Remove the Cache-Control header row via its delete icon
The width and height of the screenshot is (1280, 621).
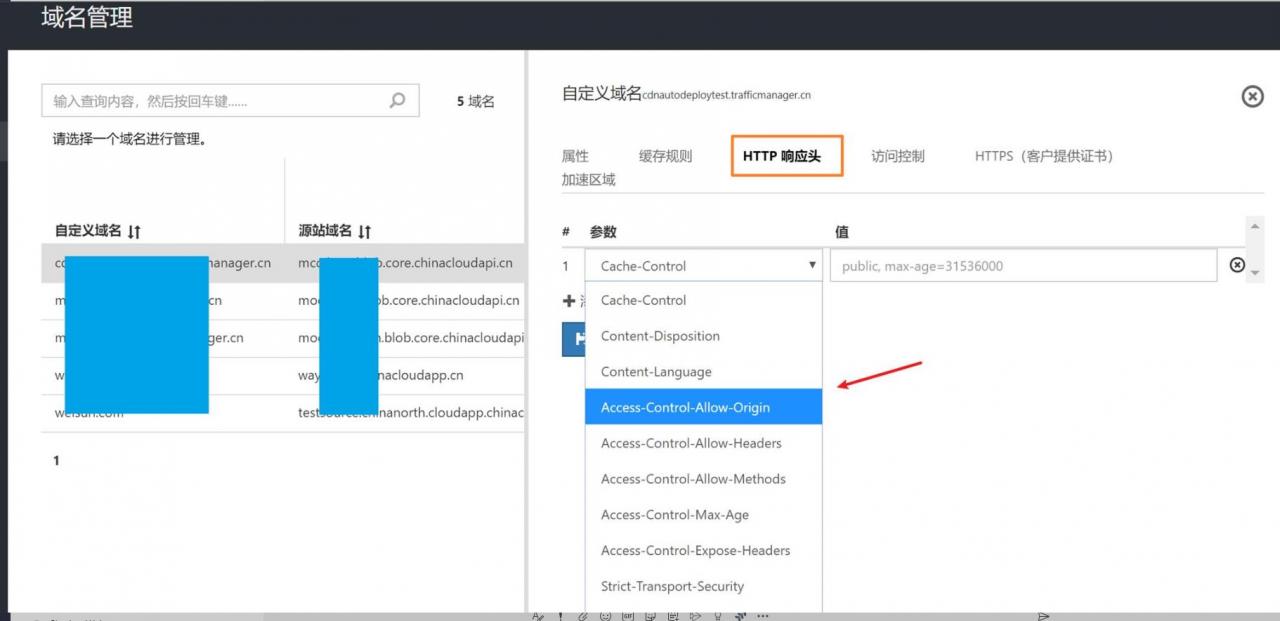coord(1238,265)
